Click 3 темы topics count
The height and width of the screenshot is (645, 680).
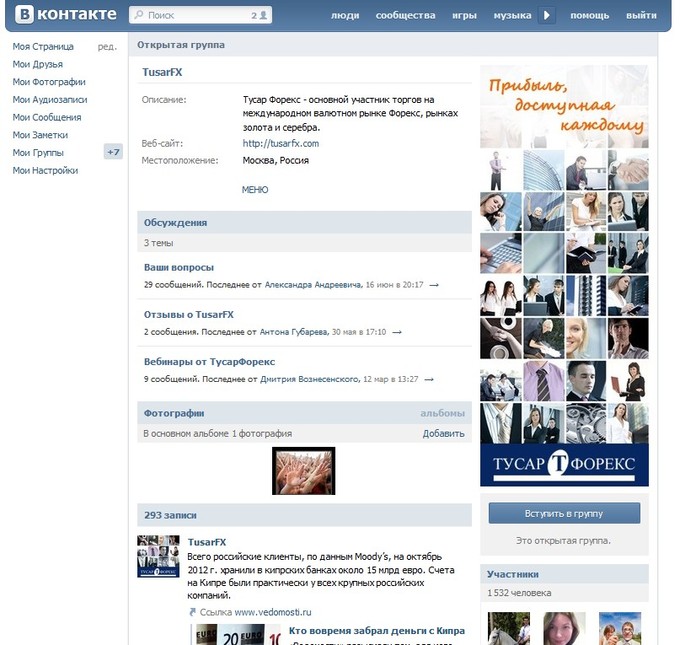pos(159,243)
